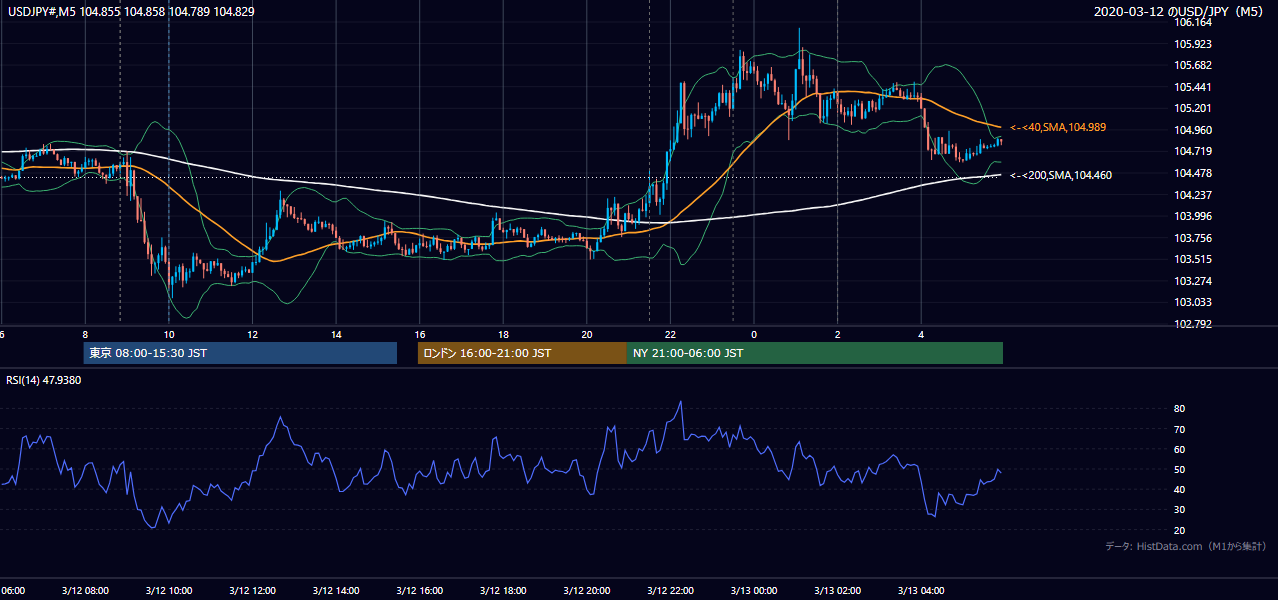This screenshot has height=600, width=1278.
Task: Click hour label 0 on price chart axis
Action: click(754, 334)
